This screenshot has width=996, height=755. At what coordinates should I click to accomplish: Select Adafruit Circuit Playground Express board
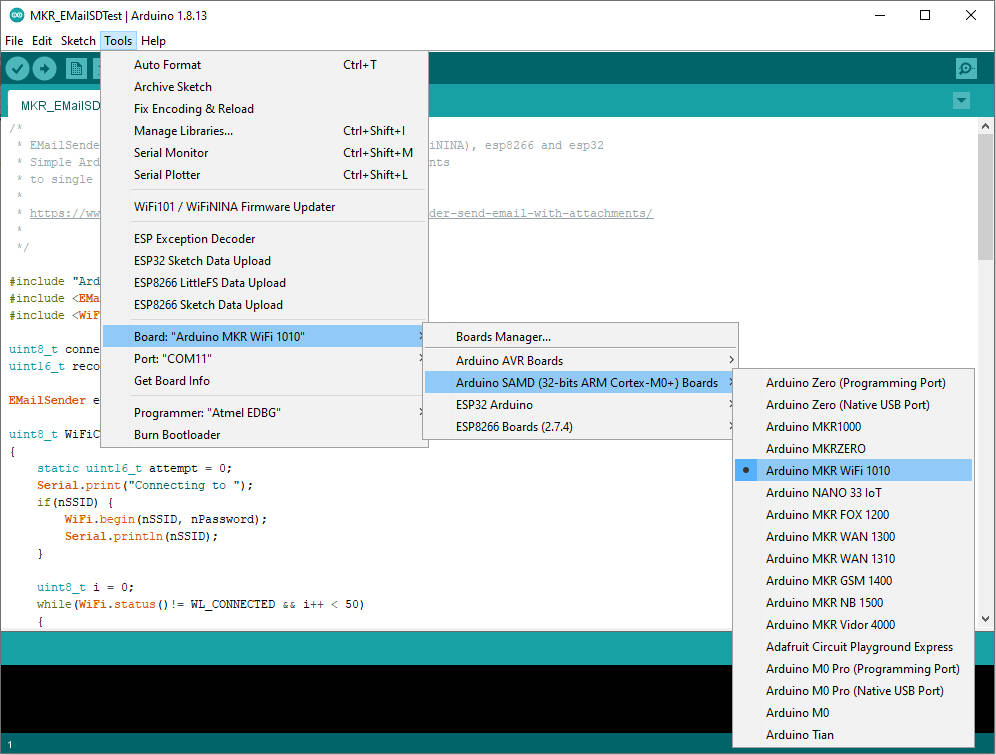tap(853, 647)
